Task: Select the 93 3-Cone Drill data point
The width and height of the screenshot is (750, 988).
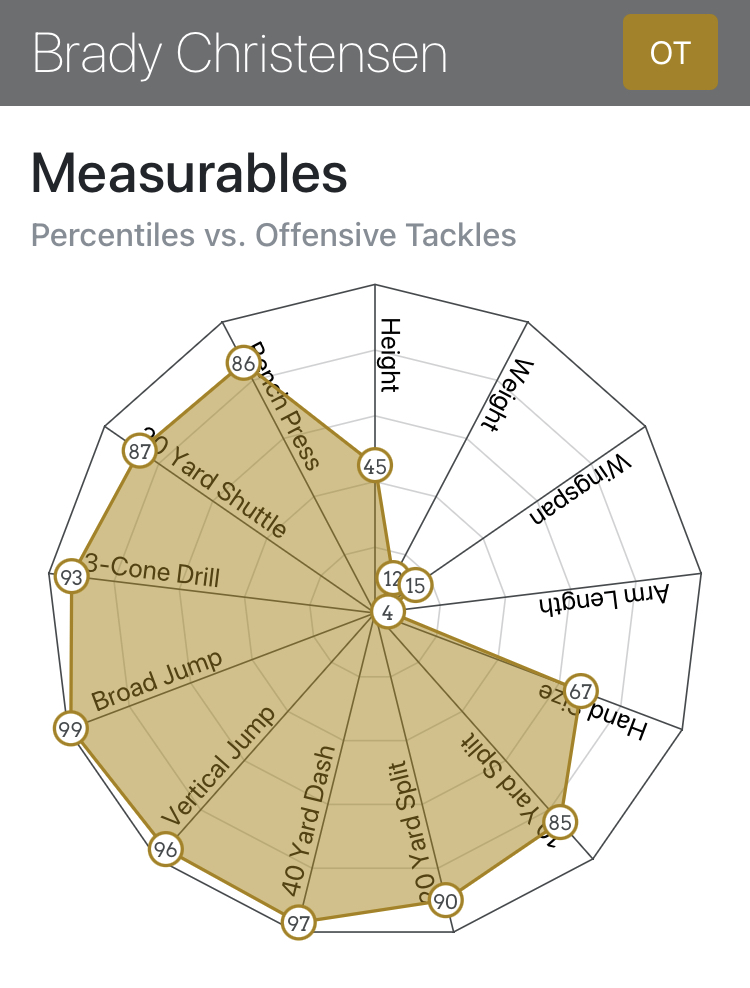Action: (x=71, y=577)
